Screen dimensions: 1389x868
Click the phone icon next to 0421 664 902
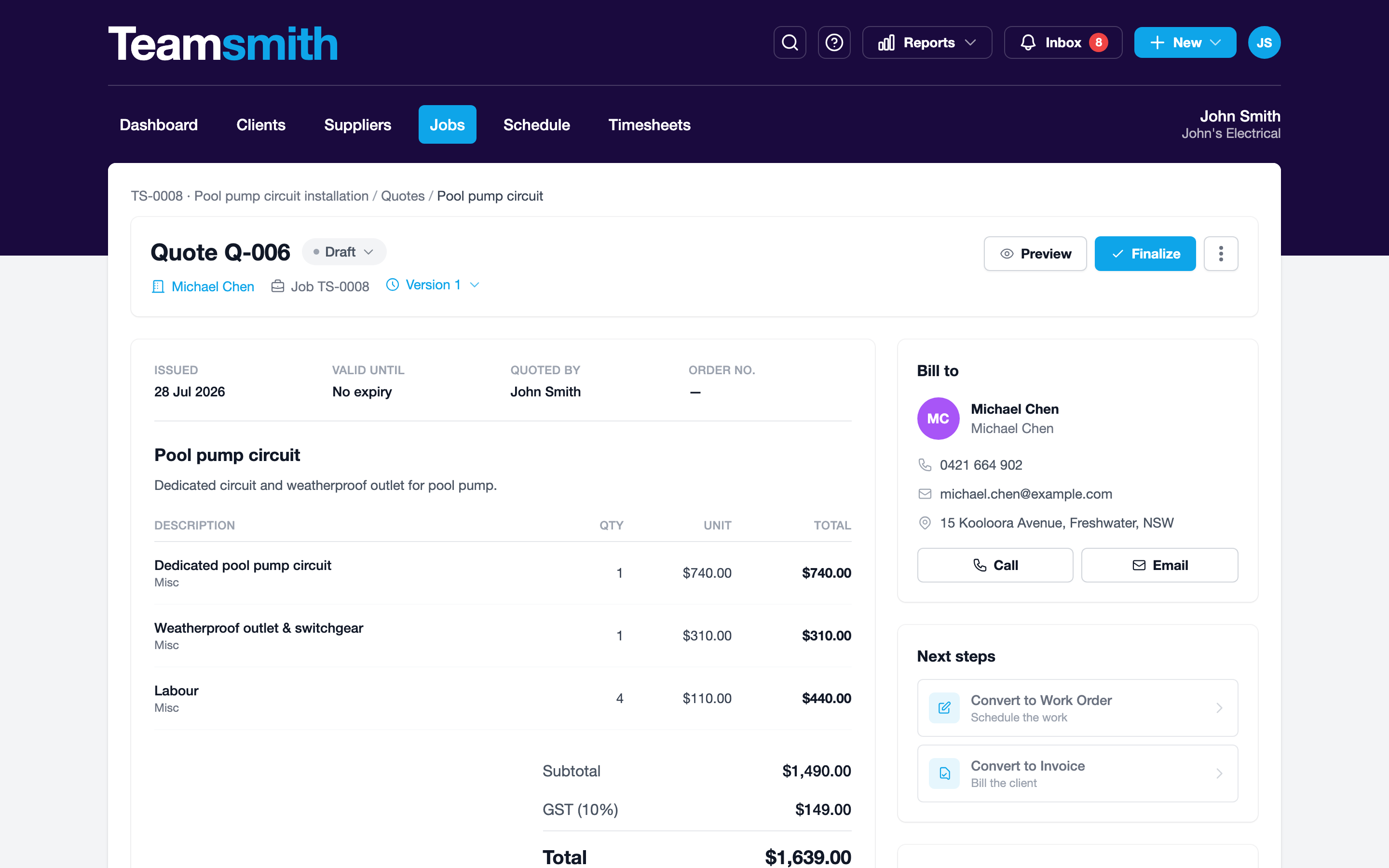pyautogui.click(x=925, y=464)
